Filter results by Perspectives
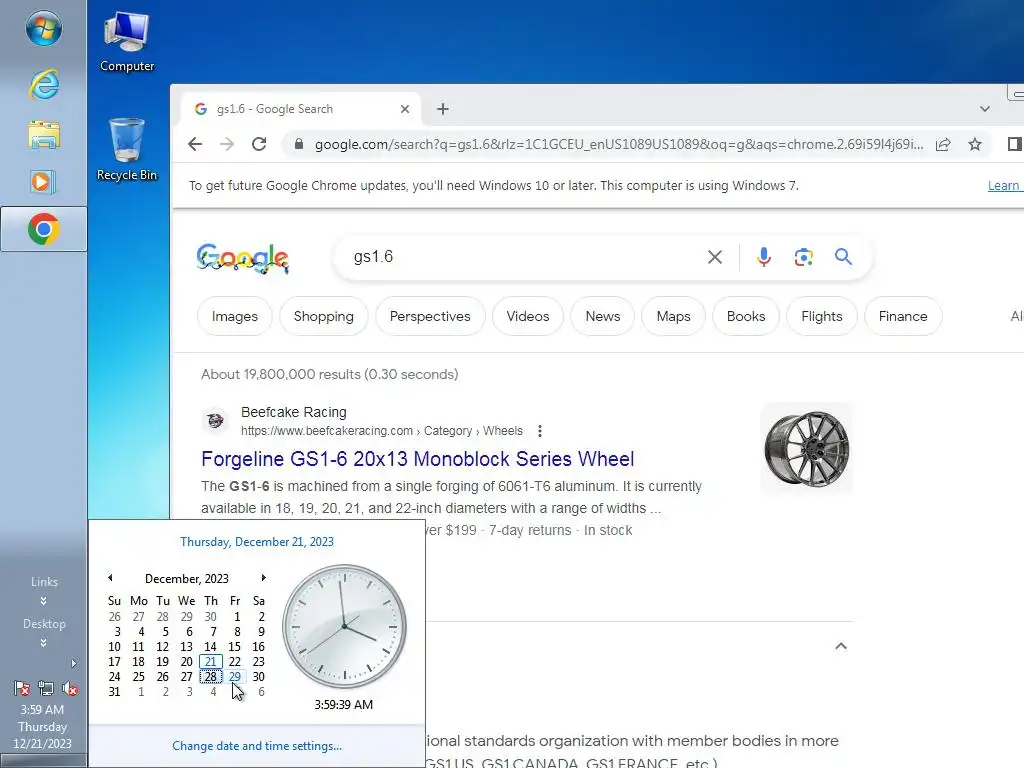 tap(430, 316)
